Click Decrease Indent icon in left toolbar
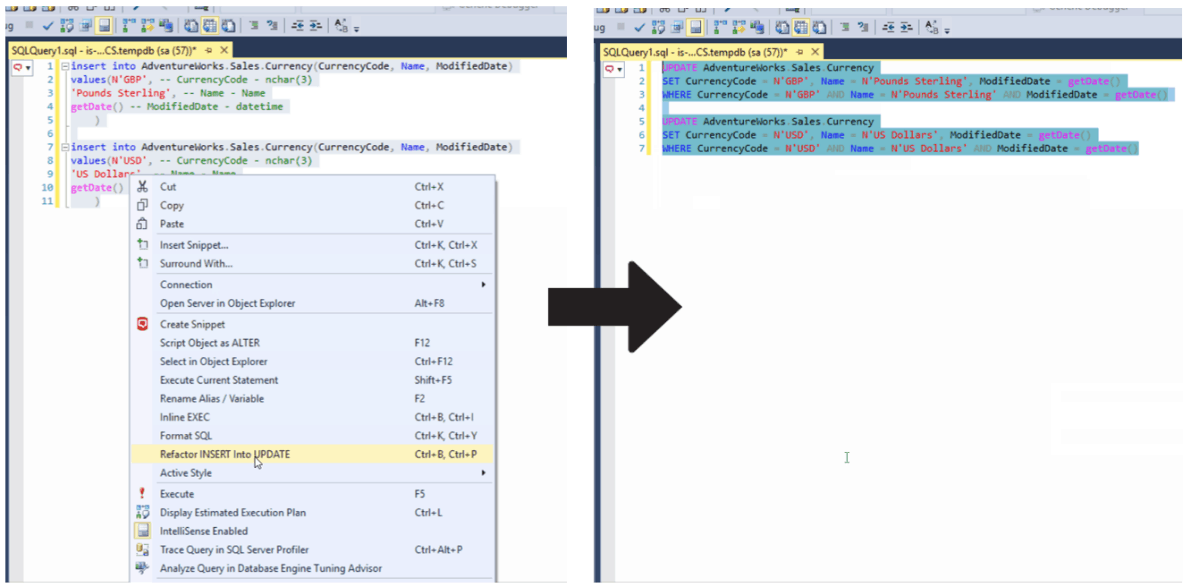 click(x=298, y=26)
